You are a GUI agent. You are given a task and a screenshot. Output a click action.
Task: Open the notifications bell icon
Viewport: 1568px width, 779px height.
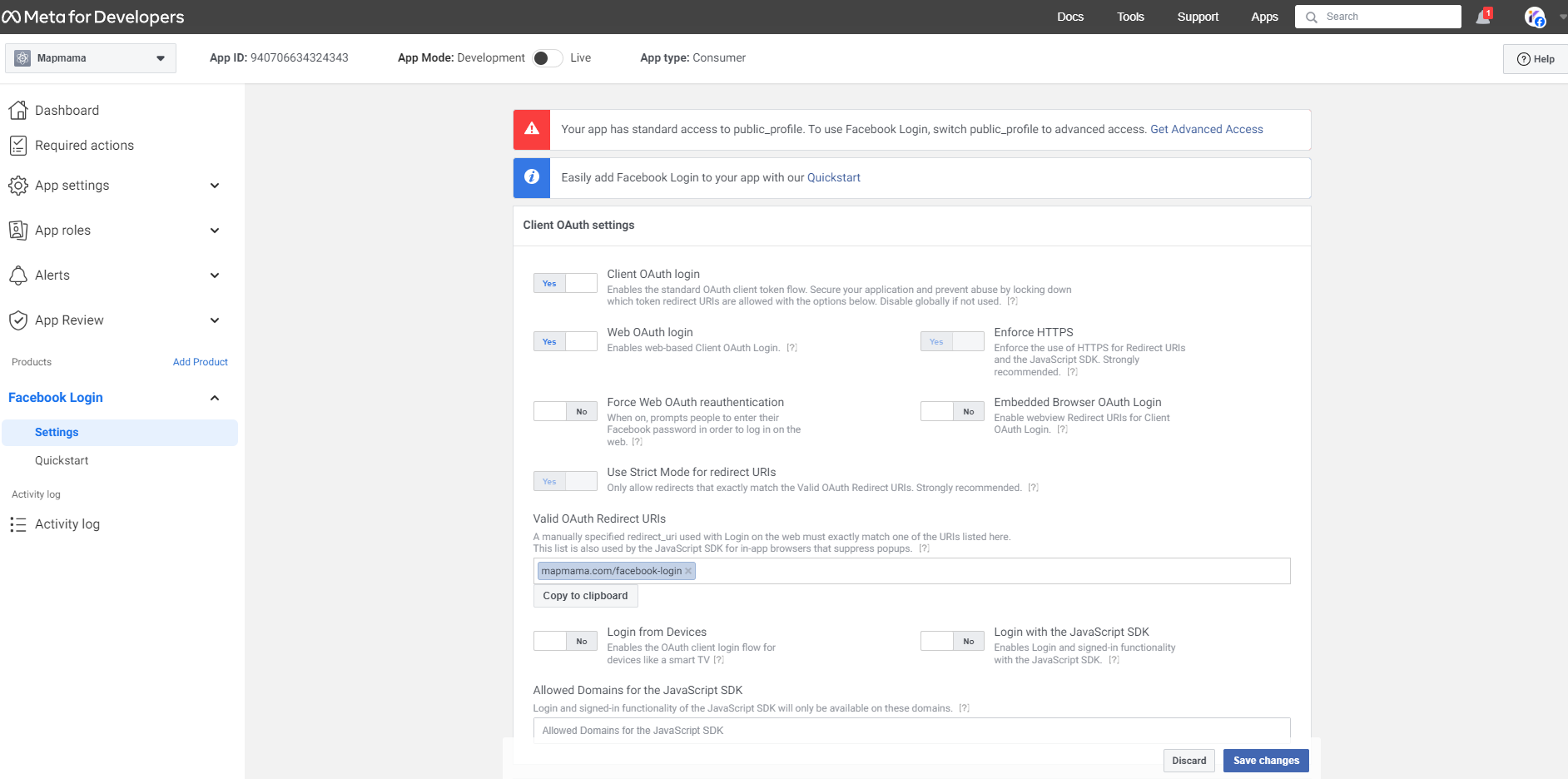pyautogui.click(x=1483, y=17)
